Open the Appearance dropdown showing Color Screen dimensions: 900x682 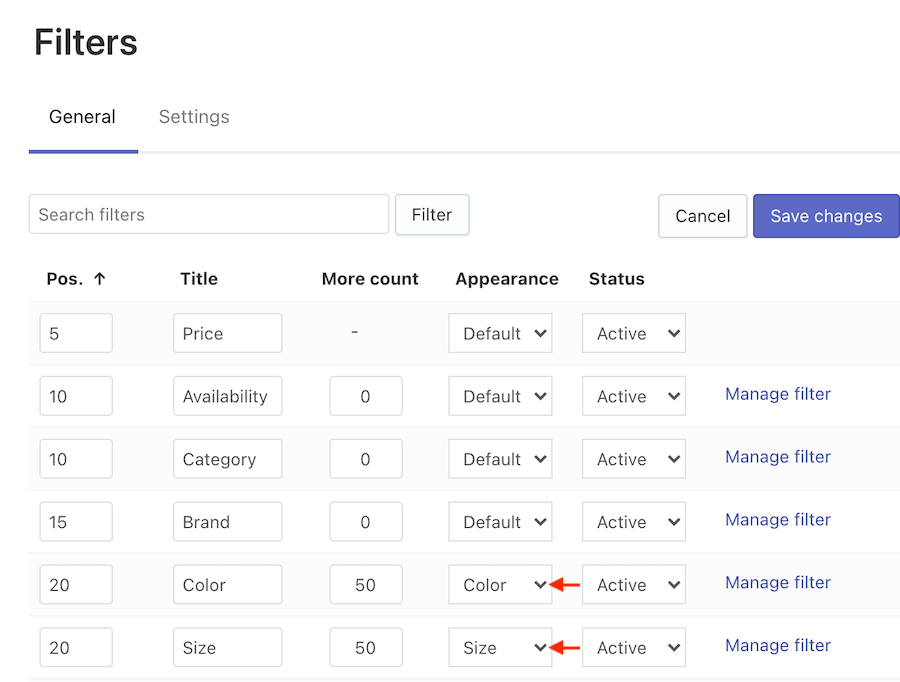[500, 584]
